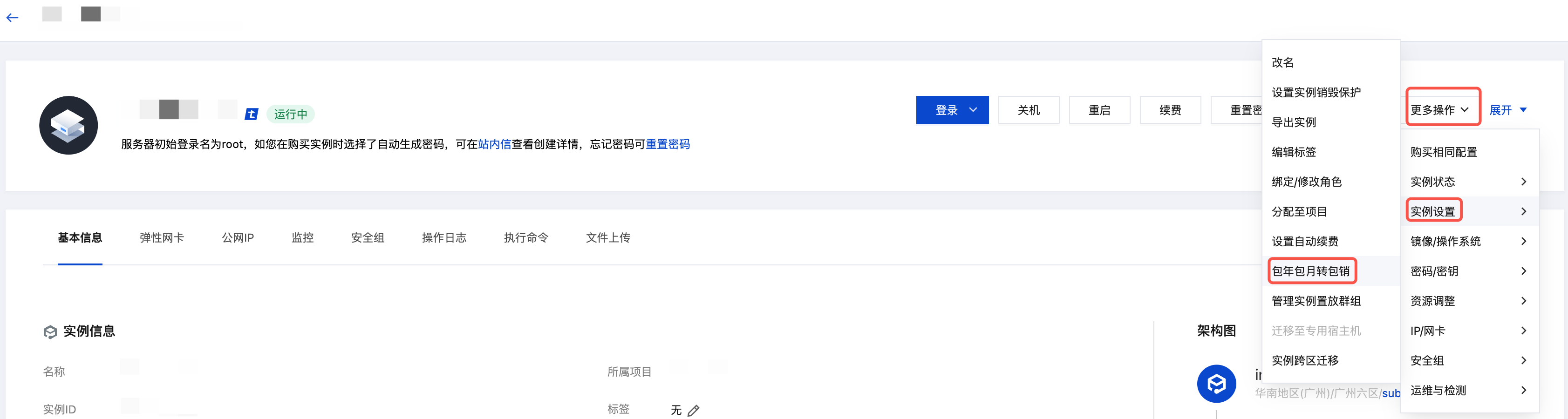
Task: Click the edit tag pencil icon
Action: [693, 411]
